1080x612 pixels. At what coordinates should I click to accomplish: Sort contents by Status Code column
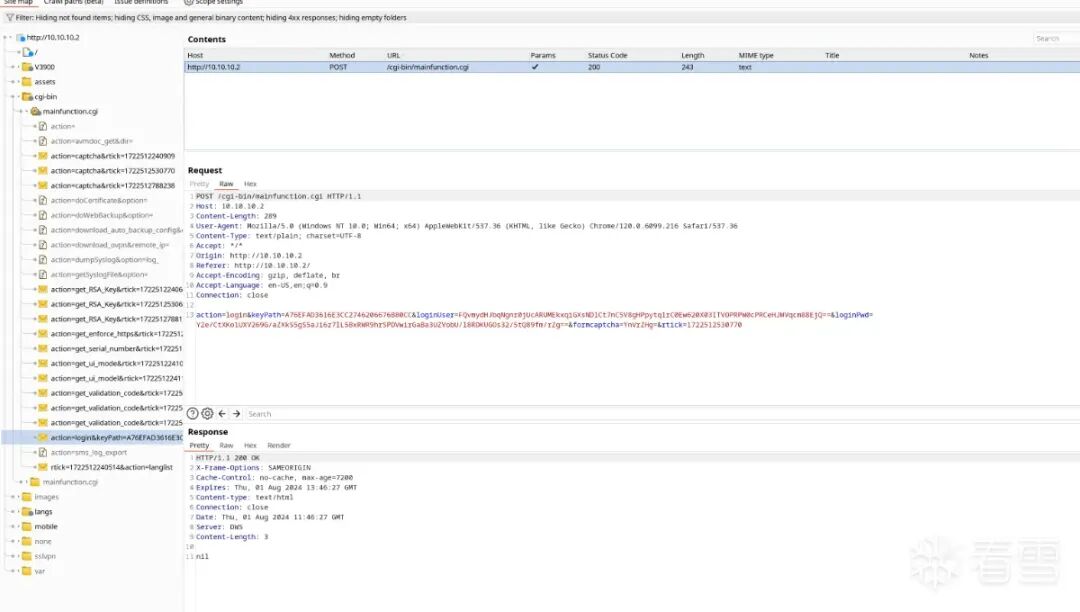click(608, 56)
